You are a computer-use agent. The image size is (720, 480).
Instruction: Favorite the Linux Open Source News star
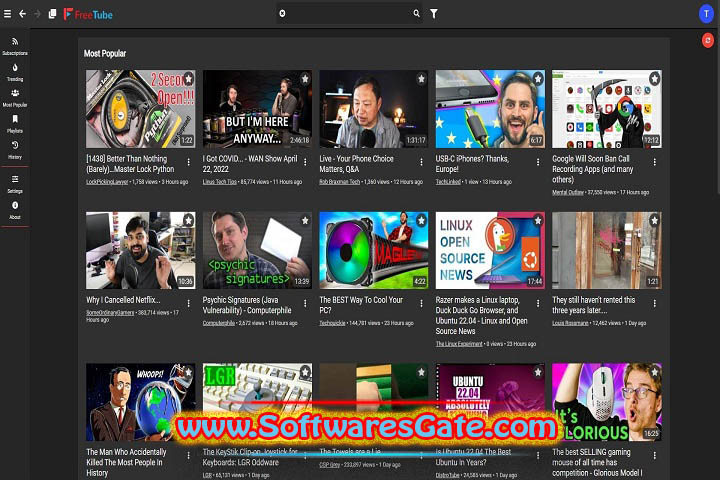pos(538,220)
